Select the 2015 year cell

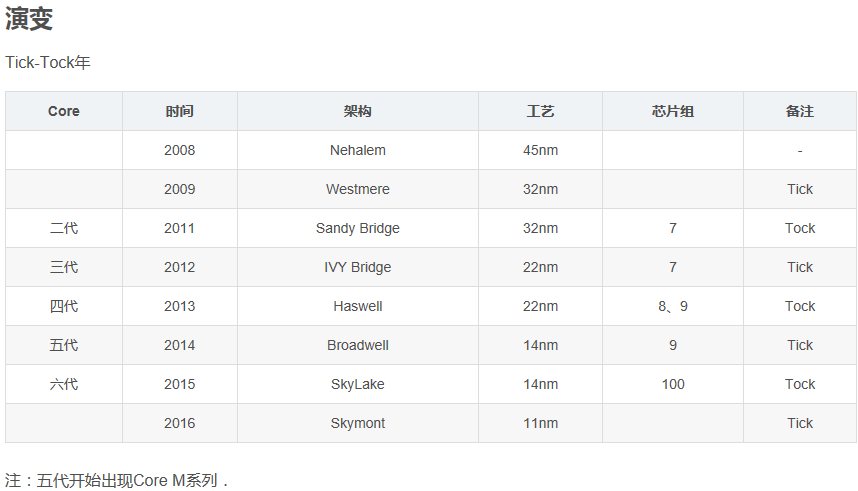point(179,384)
